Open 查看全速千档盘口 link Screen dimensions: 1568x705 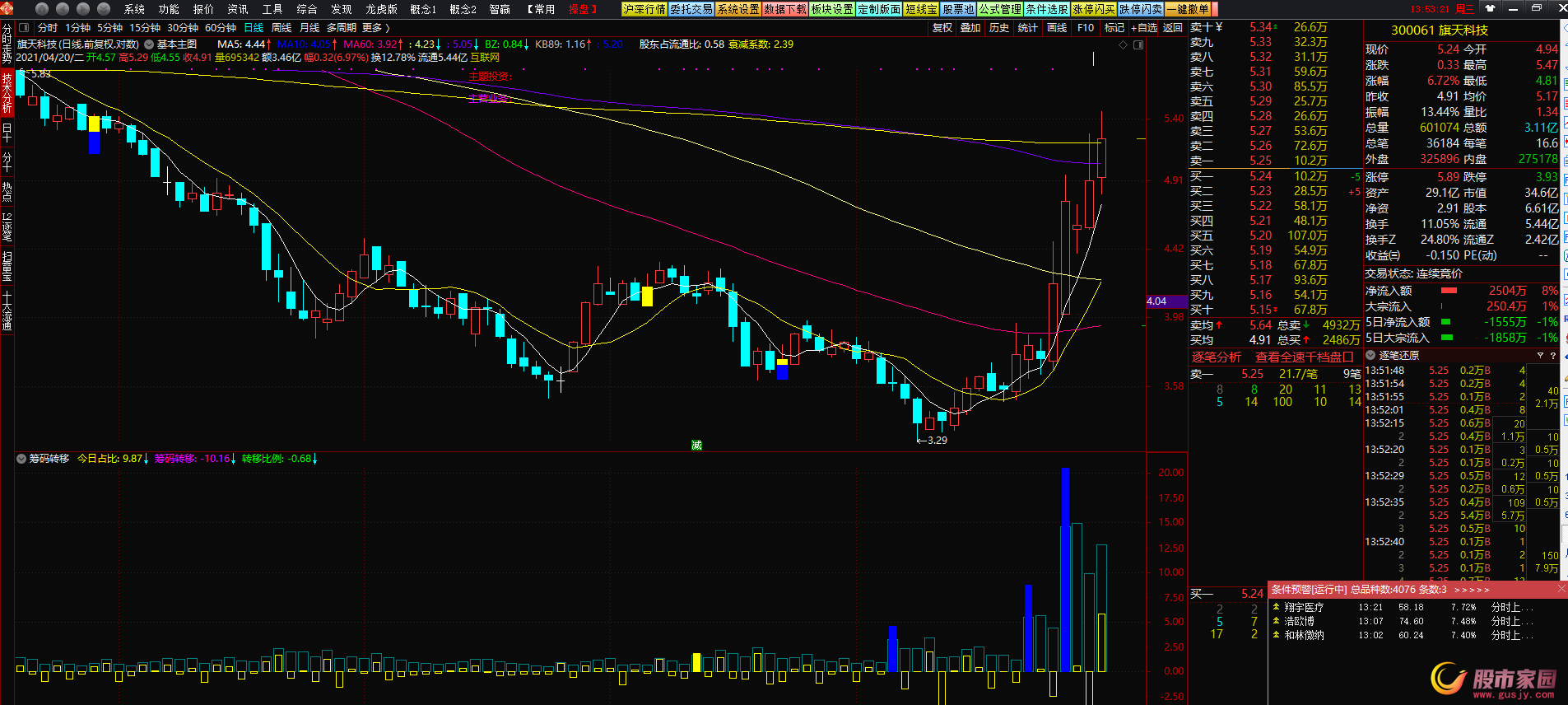(x=1304, y=357)
